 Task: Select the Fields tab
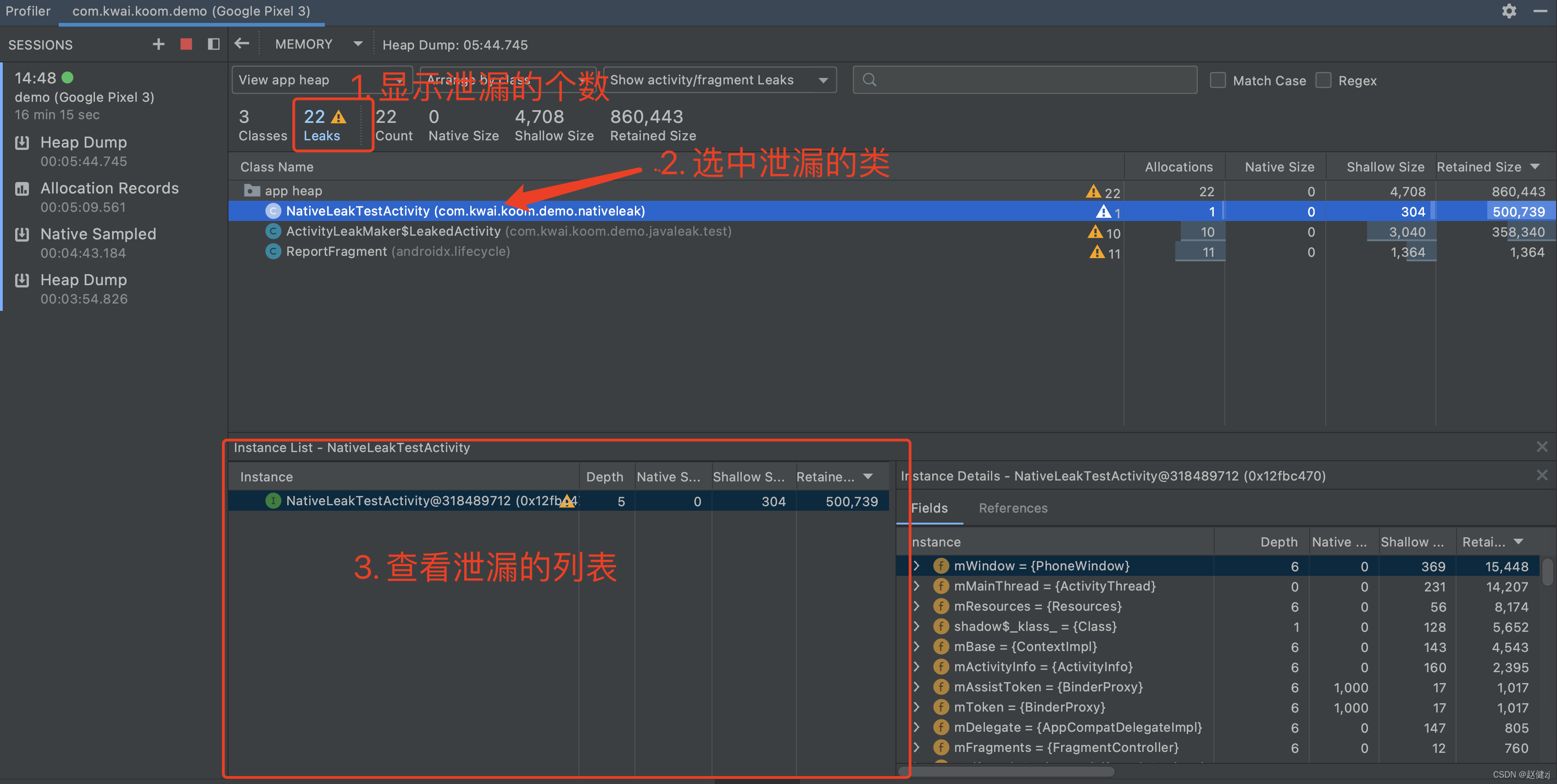929,508
